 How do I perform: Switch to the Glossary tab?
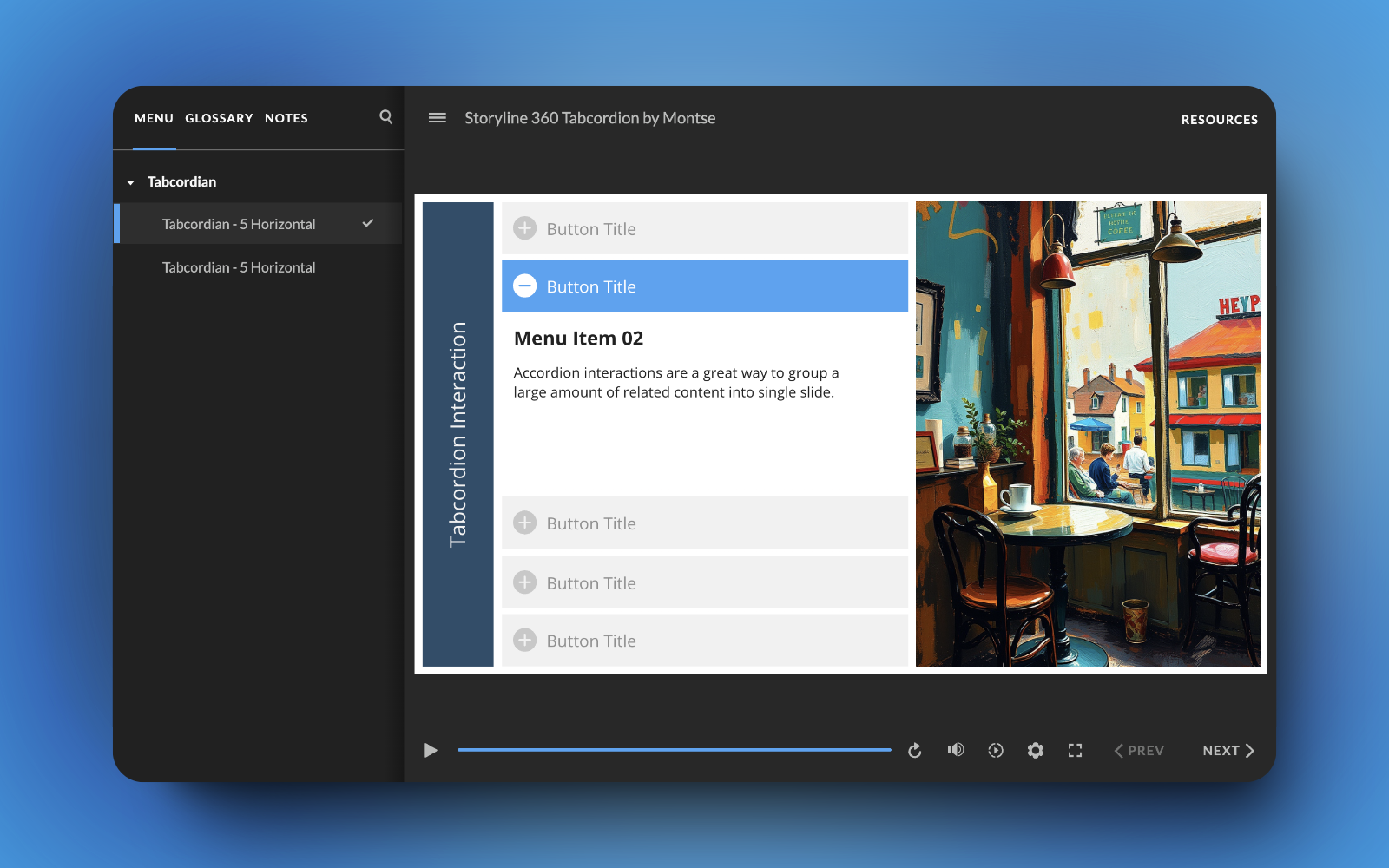pyautogui.click(x=219, y=118)
